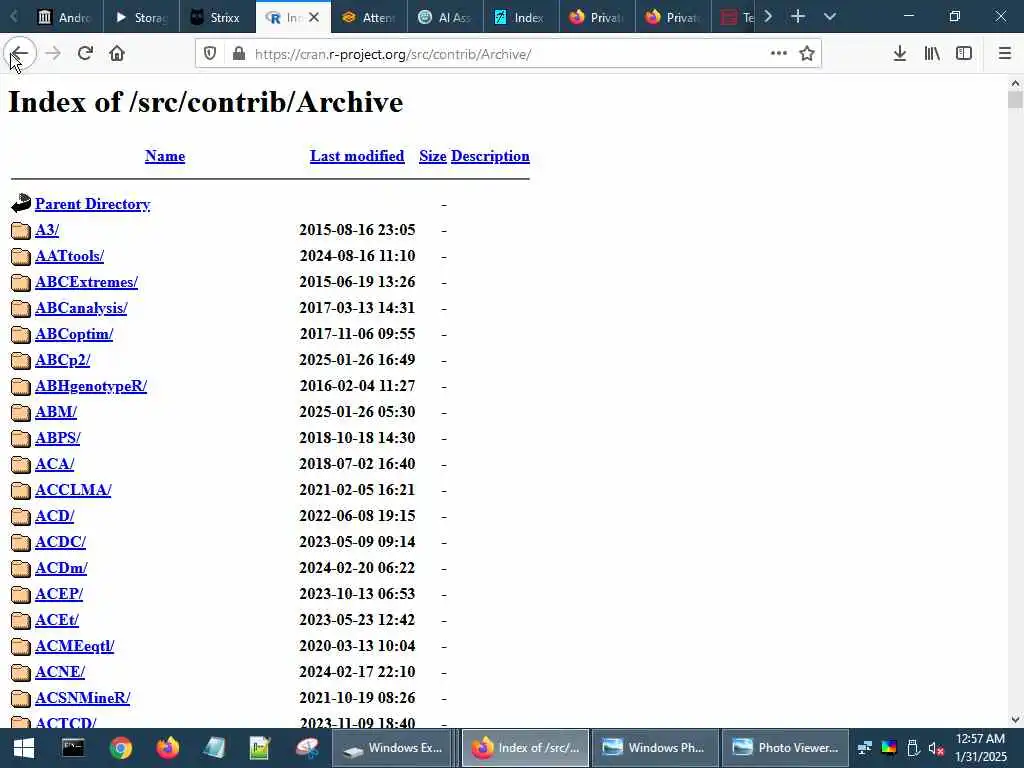Click the folder icon beside ACNE/
Screen dimensions: 1024x768
point(21,673)
